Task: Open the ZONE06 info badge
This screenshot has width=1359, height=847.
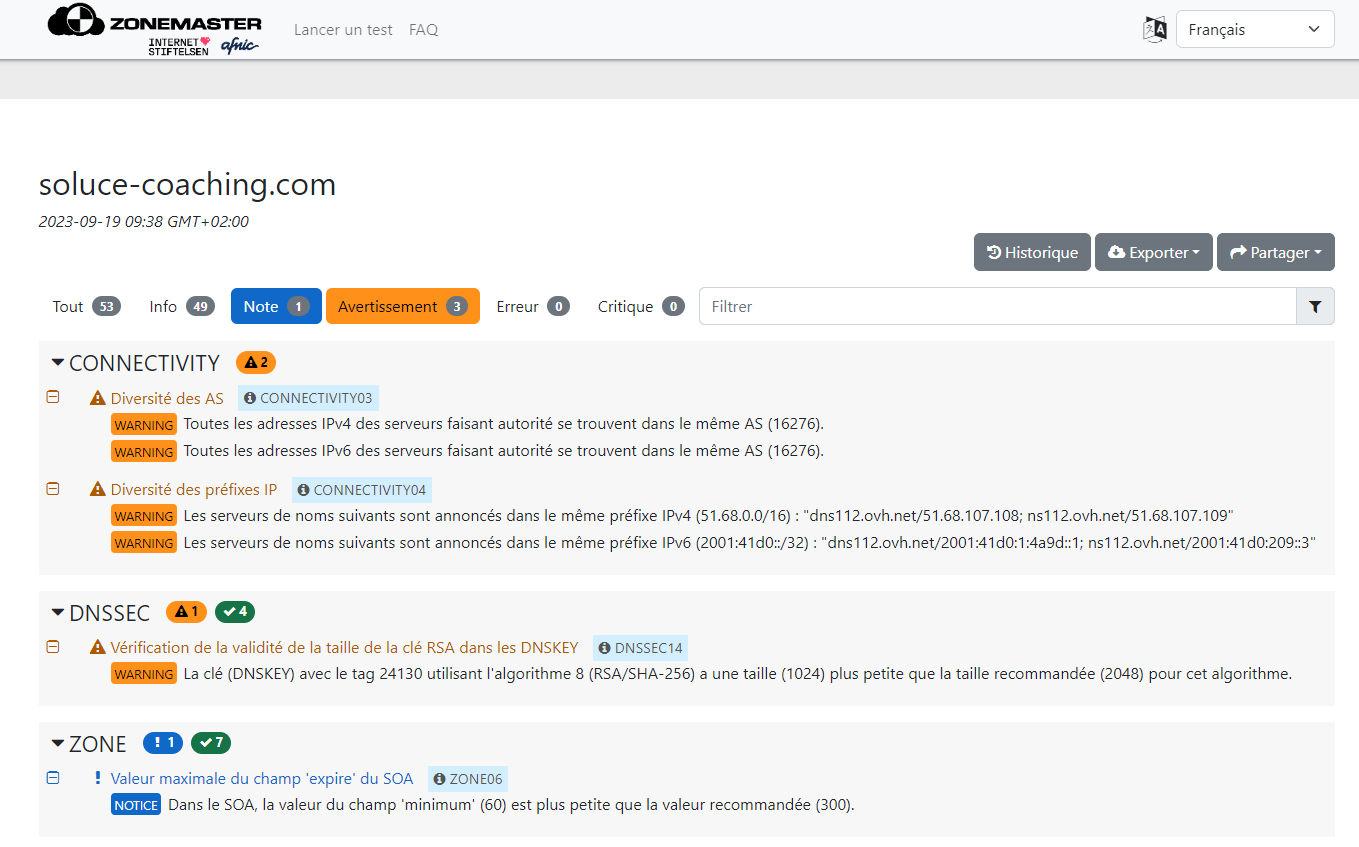Action: (468, 779)
